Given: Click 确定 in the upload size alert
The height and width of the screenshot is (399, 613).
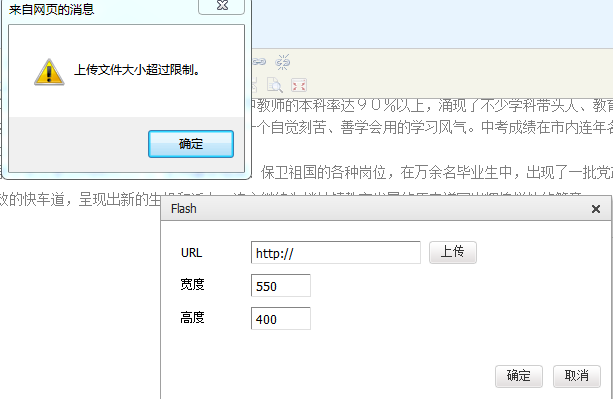Looking at the screenshot, I should coord(191,144).
